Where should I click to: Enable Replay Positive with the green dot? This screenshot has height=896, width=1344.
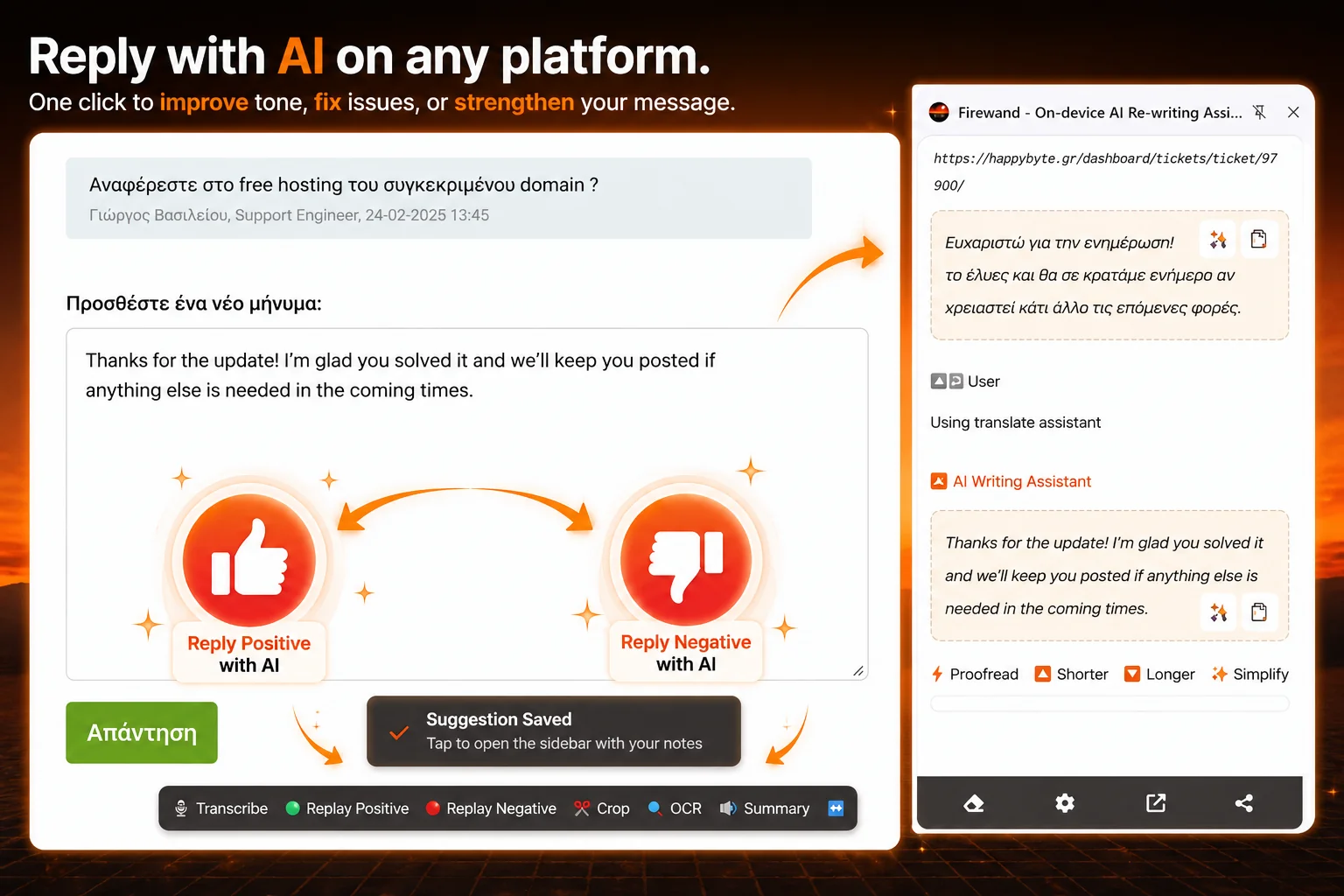(x=292, y=808)
